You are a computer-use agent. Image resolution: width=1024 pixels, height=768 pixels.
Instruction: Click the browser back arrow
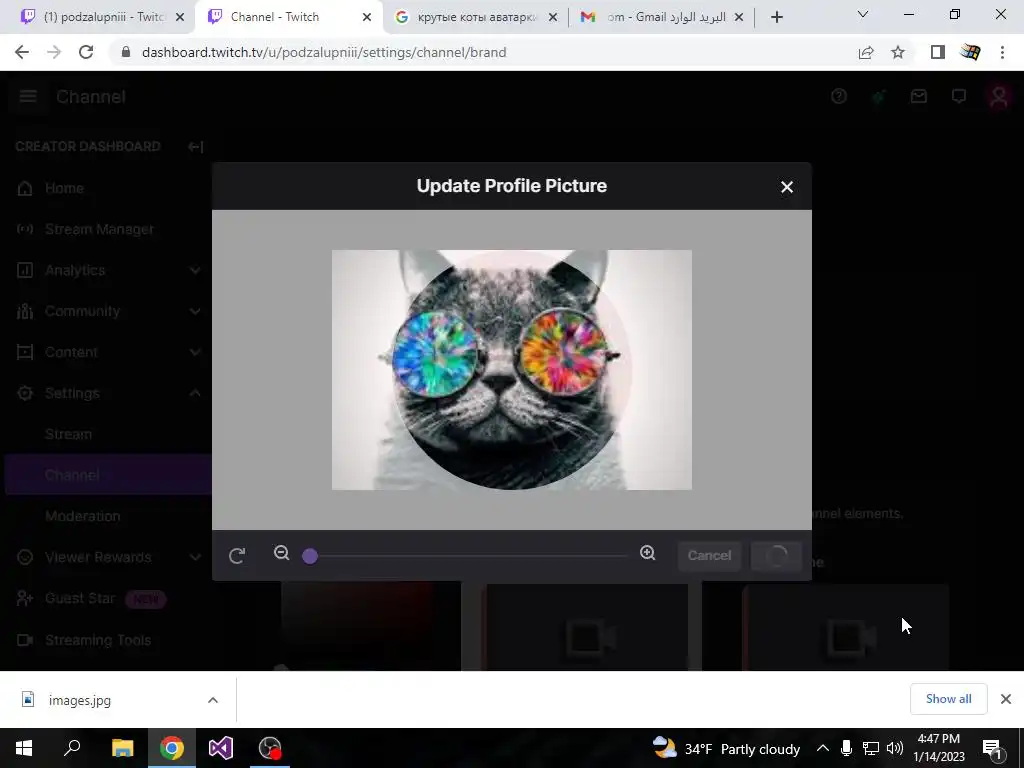click(x=22, y=52)
